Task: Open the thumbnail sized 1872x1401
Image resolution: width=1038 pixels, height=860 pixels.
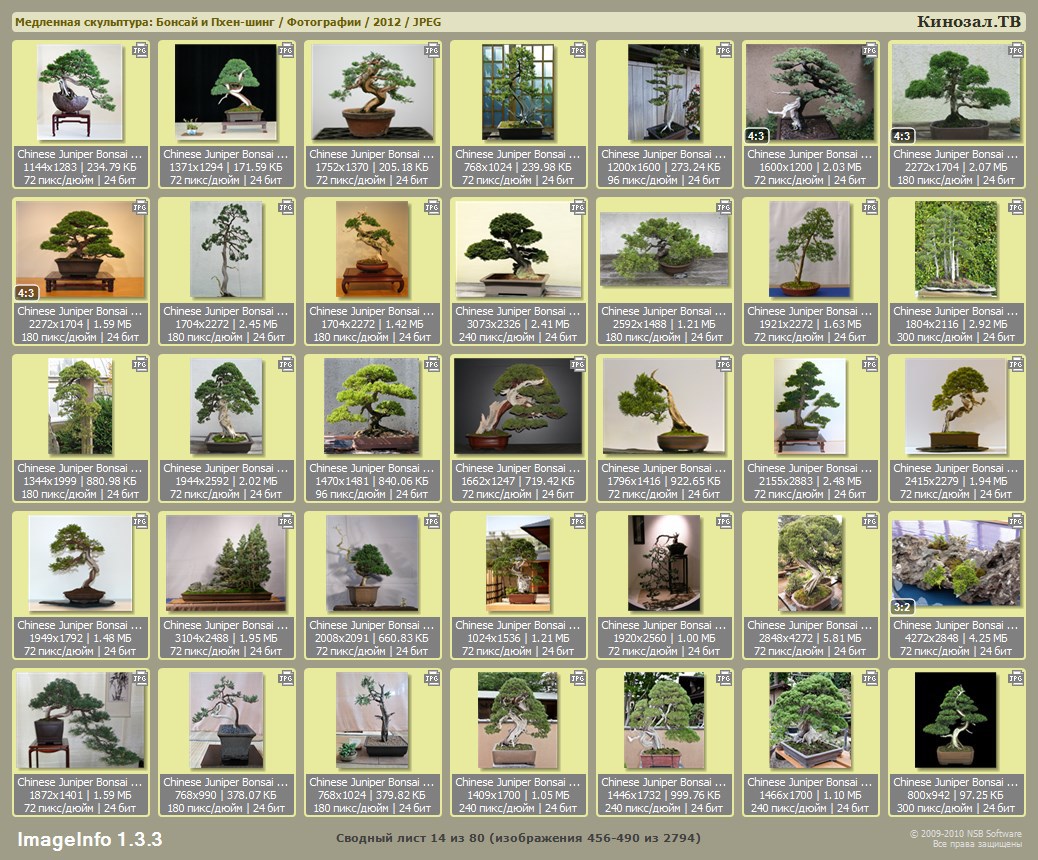Action: [80, 720]
